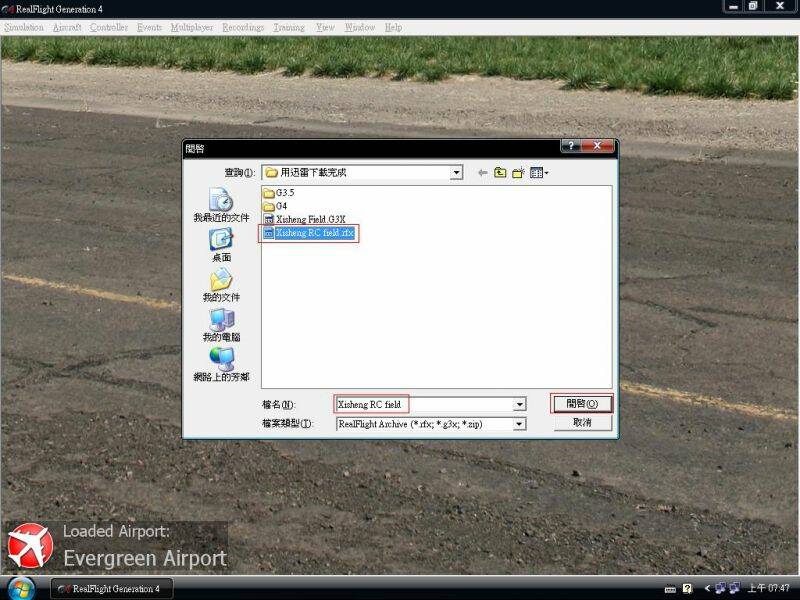This screenshot has height=600, width=800.
Task: Go to the Desktop location
Action: [x=221, y=245]
